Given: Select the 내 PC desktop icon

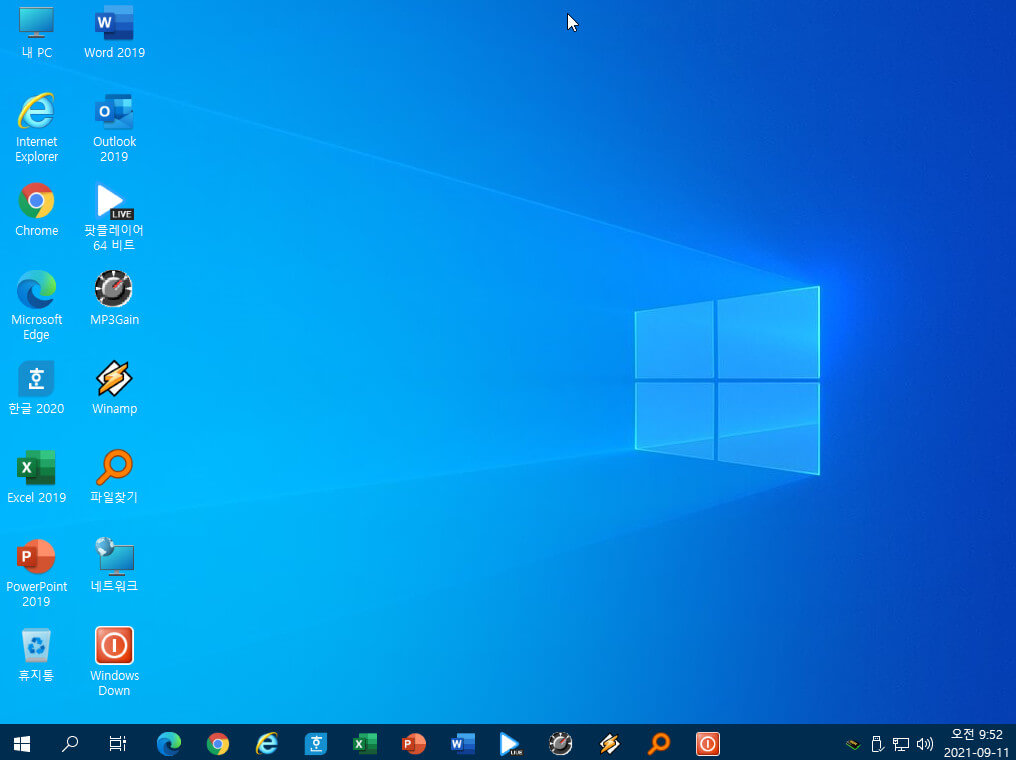Looking at the screenshot, I should tap(36, 32).
